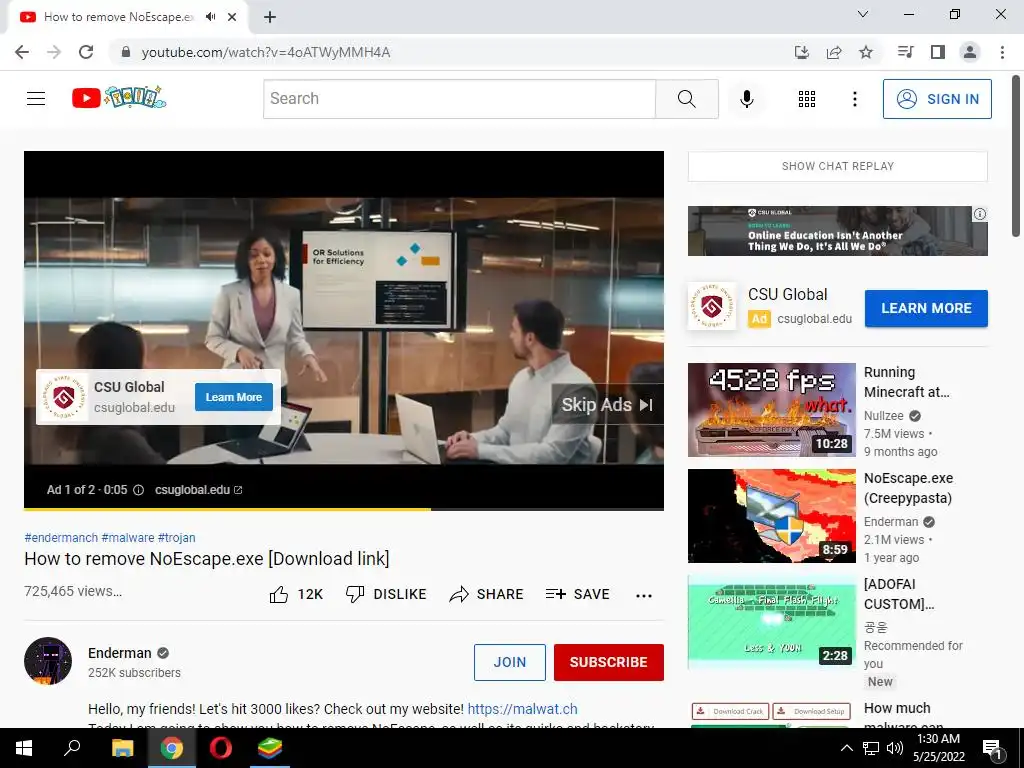This screenshot has width=1024, height=768.
Task: Open YouTube settings three-dot menu
Action: click(x=854, y=99)
